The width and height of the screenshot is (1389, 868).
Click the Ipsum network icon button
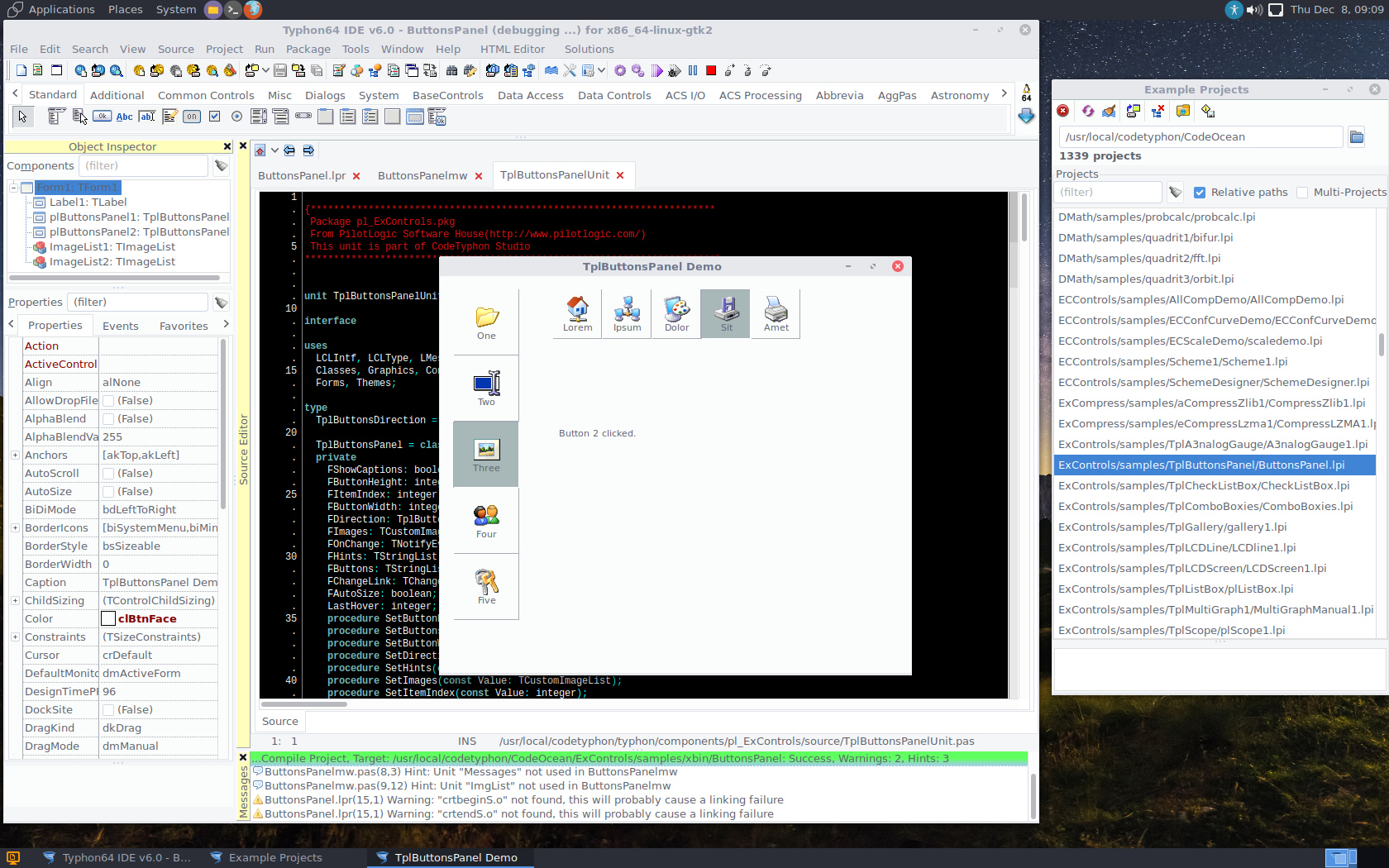click(627, 313)
